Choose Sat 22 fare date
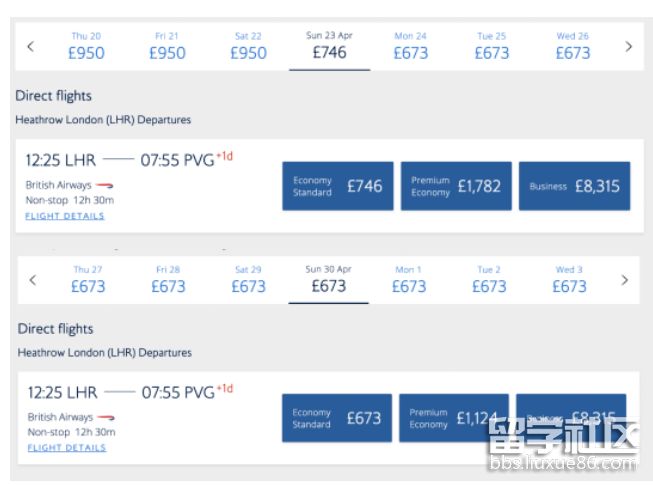The height and width of the screenshot is (485, 653). click(x=248, y=46)
